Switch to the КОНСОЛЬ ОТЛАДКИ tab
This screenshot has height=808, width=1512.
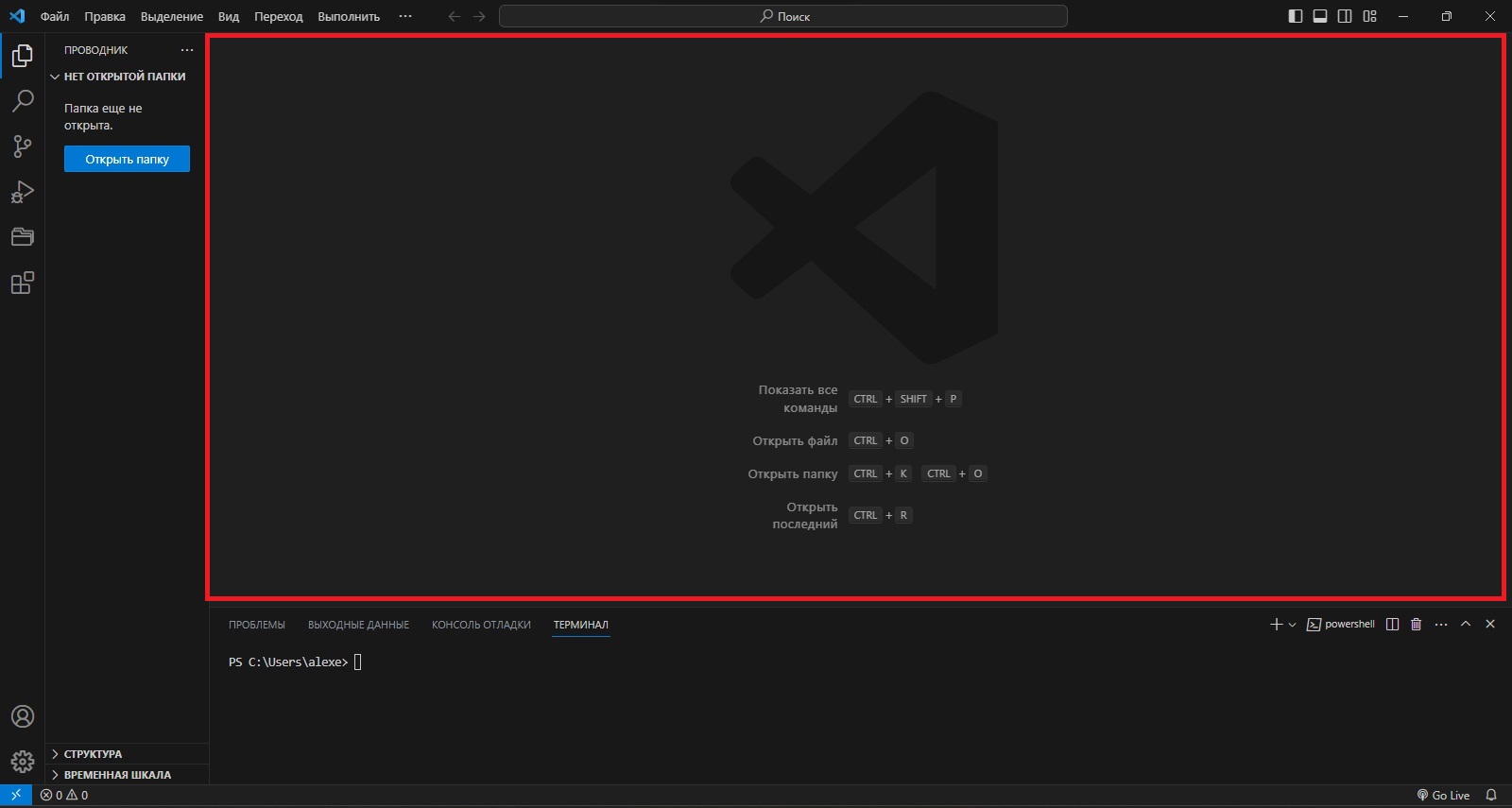(481, 625)
